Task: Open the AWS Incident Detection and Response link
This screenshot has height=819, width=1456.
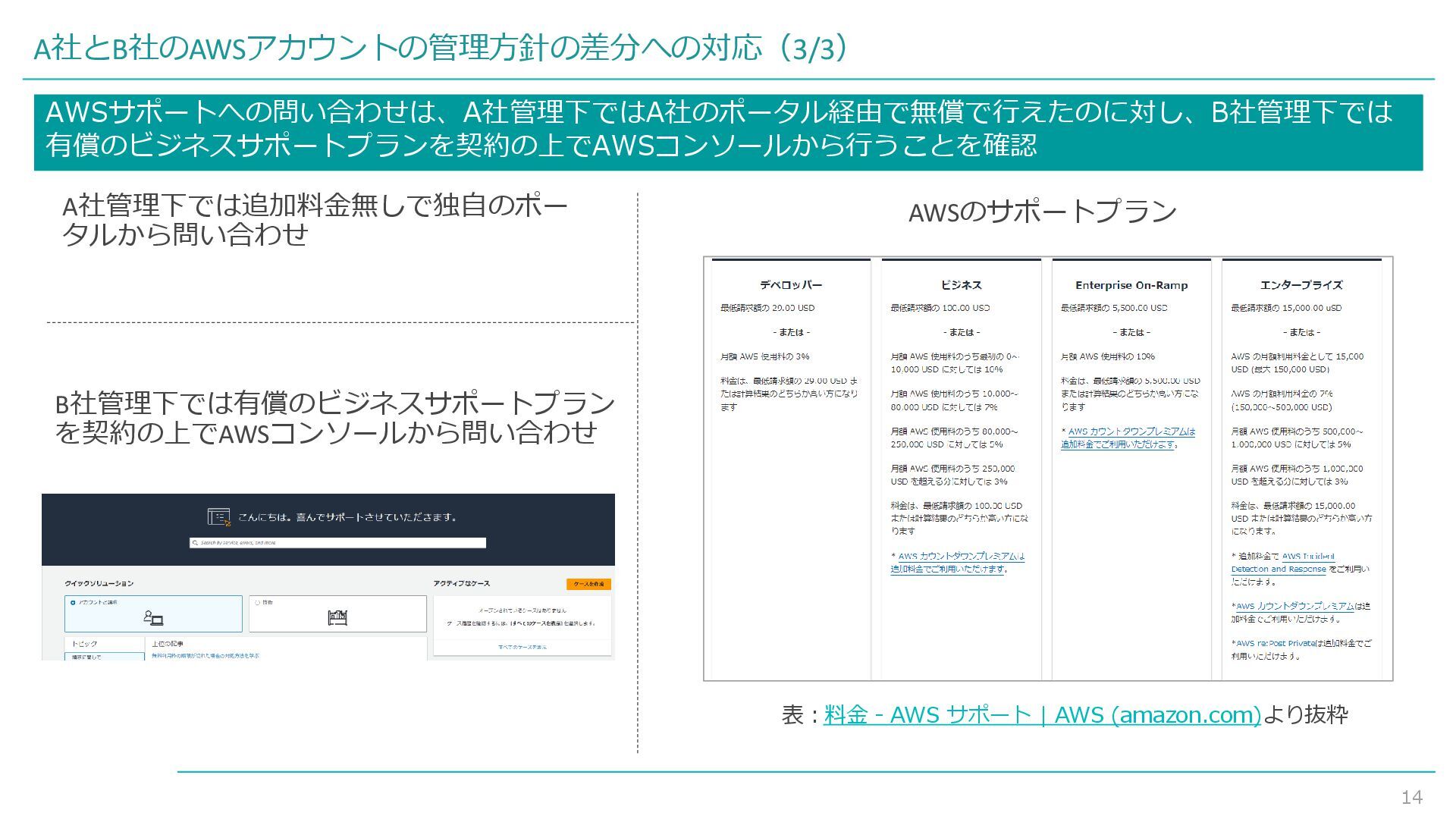Action: click(1283, 563)
